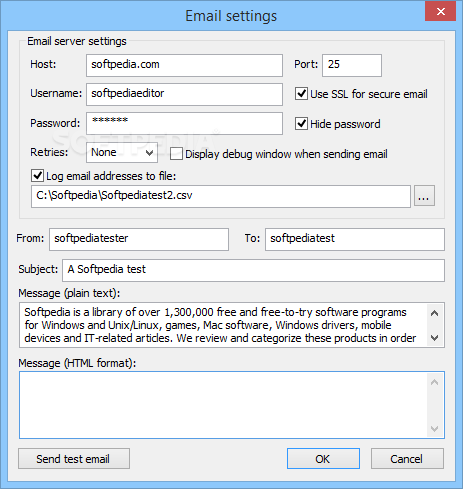Click inside the HTML format message box
This screenshot has width=463, height=489.
click(x=223, y=405)
